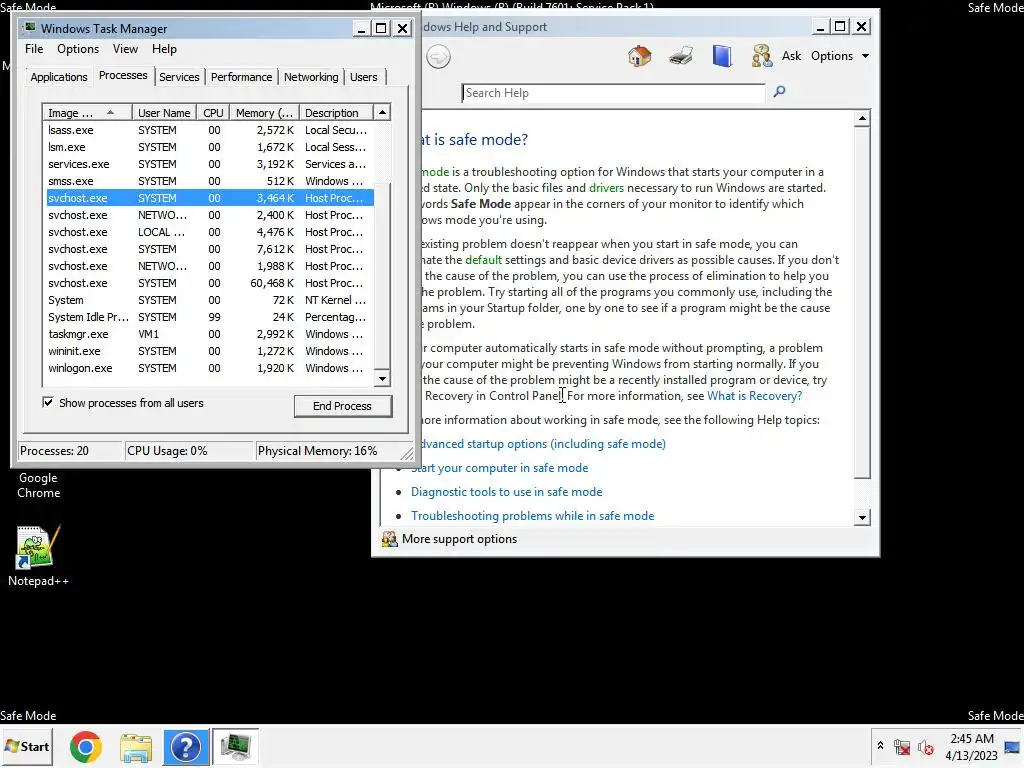1024x768 pixels.
Task: Switch to Task Manager taskbar button
Action: (236, 747)
